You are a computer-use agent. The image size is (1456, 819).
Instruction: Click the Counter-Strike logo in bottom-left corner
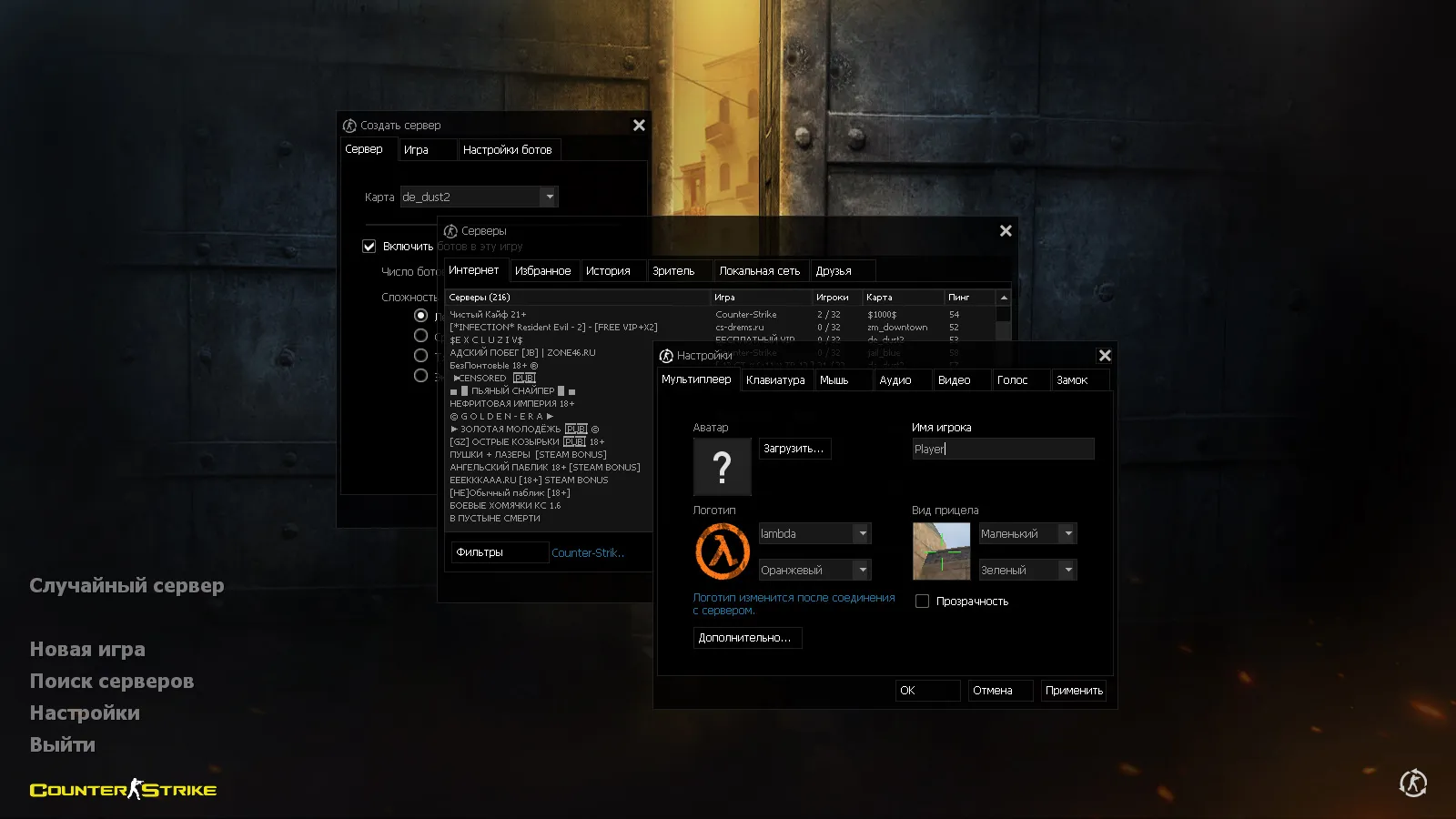[x=123, y=790]
